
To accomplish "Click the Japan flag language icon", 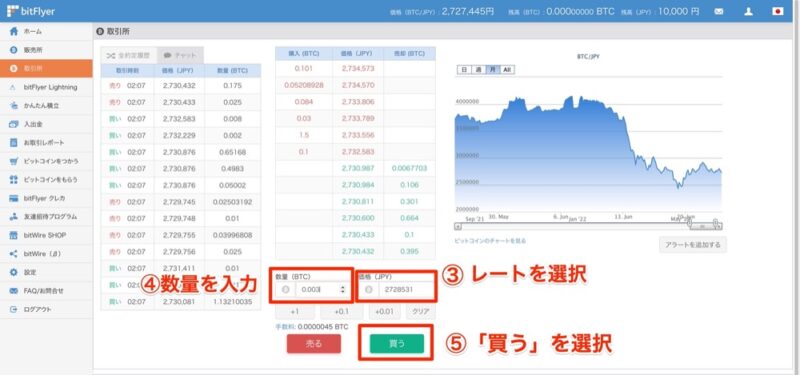I will [x=778, y=12].
